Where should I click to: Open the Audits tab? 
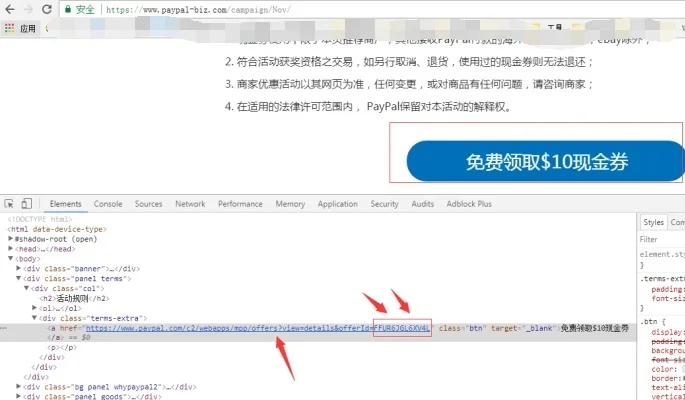pyautogui.click(x=422, y=204)
